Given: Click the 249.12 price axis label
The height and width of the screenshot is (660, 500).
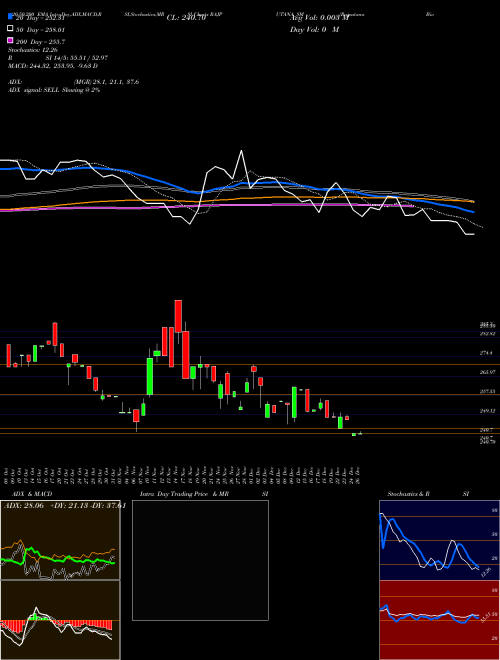Looking at the screenshot, I should (488, 411).
